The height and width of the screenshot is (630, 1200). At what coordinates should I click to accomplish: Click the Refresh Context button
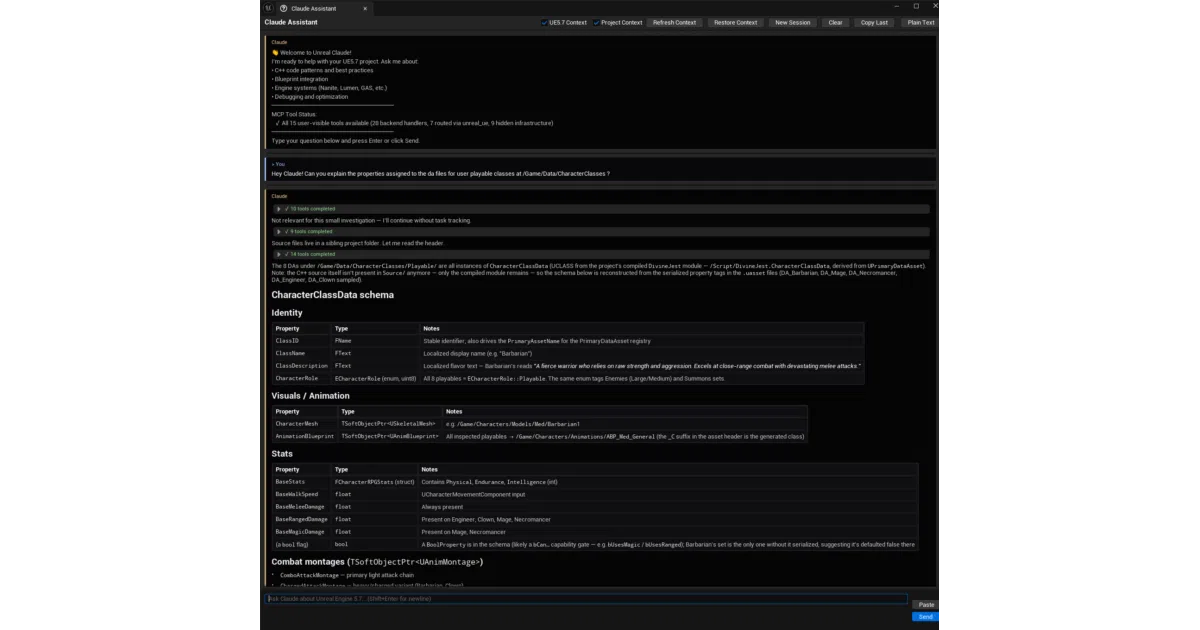click(675, 22)
